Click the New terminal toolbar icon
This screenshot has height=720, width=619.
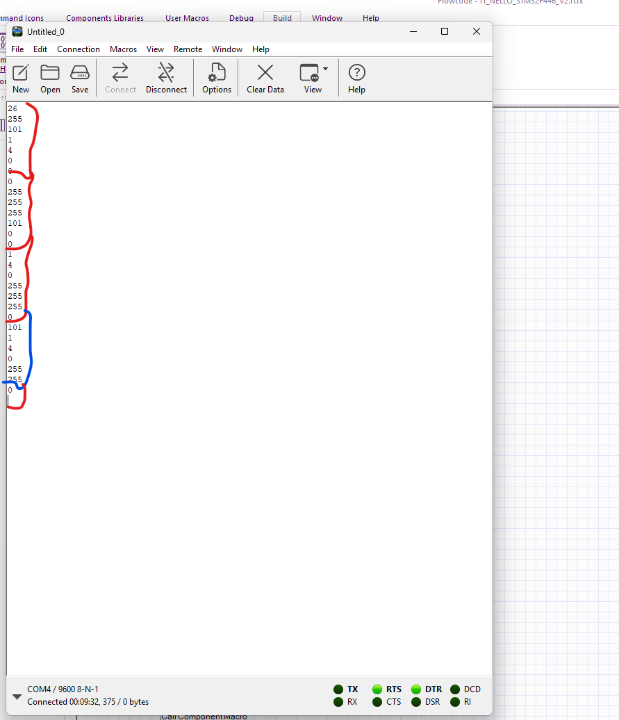tap(20, 78)
